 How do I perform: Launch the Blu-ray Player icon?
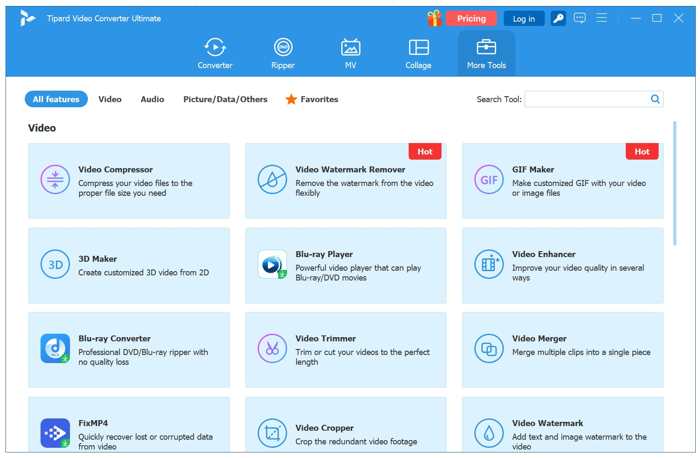(272, 265)
